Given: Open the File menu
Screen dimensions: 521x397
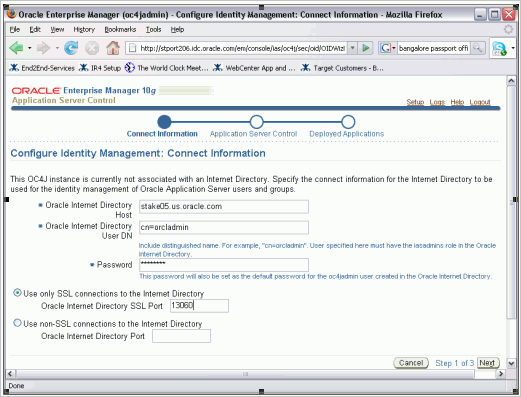Looking at the screenshot, I should [15, 30].
